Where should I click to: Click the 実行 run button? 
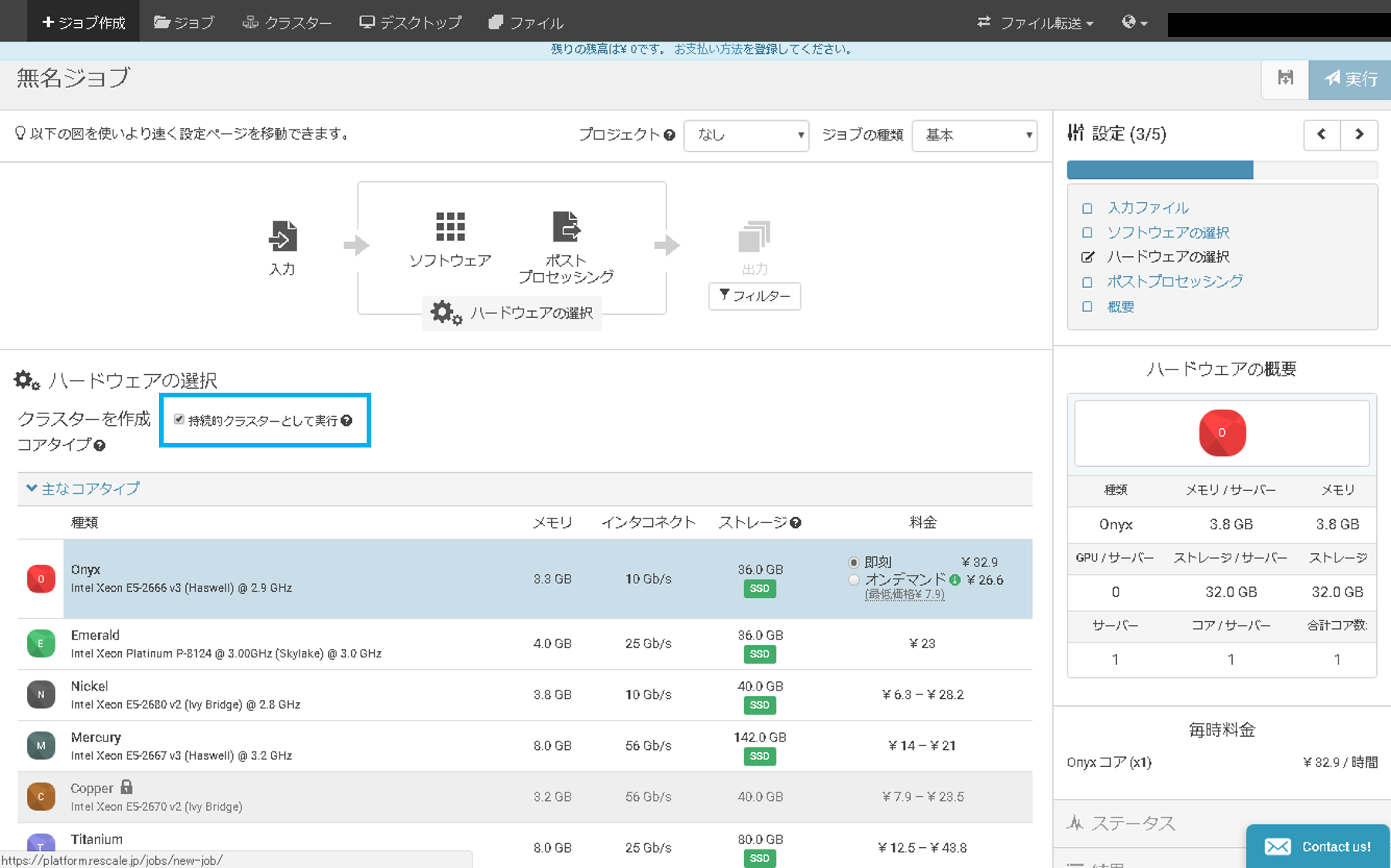(1350, 79)
